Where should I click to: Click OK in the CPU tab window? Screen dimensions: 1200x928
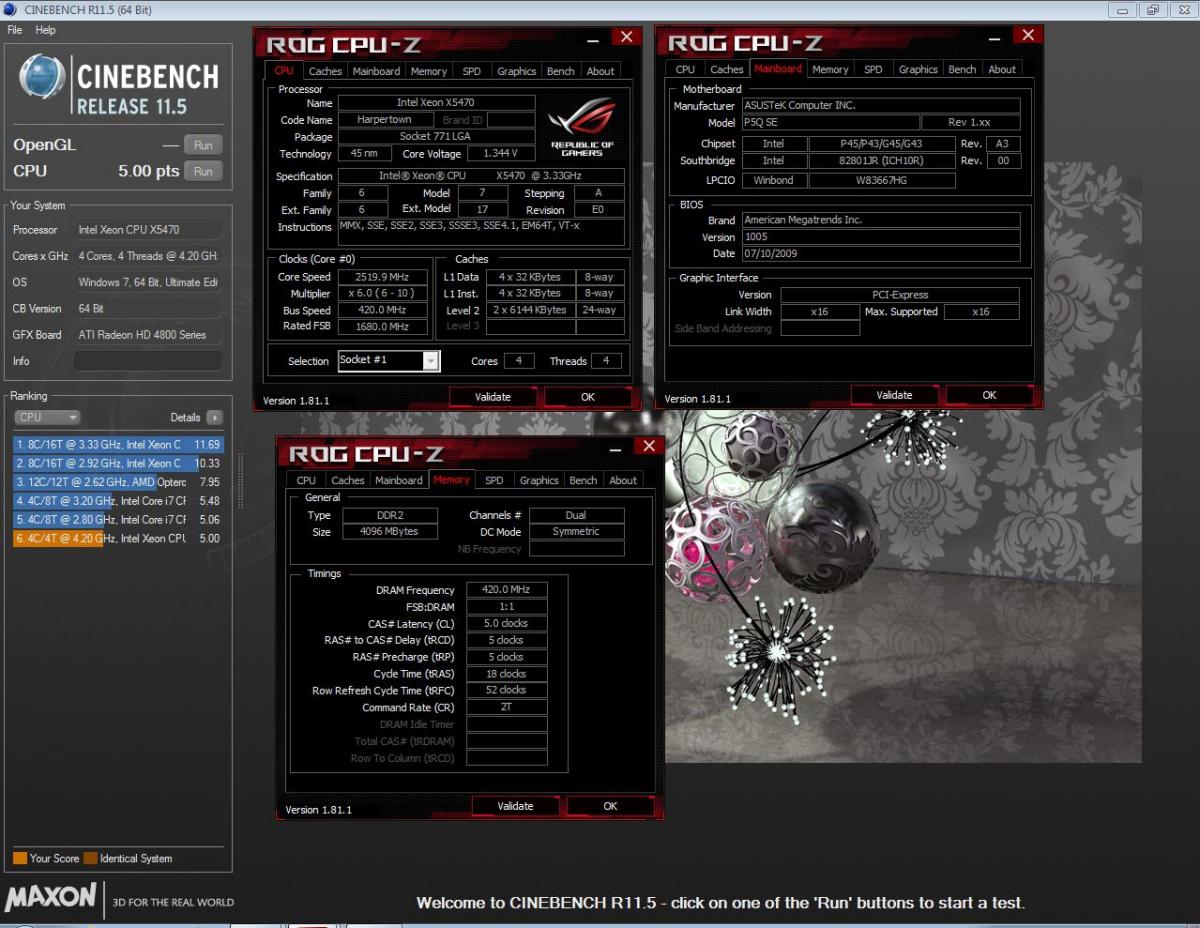(588, 397)
